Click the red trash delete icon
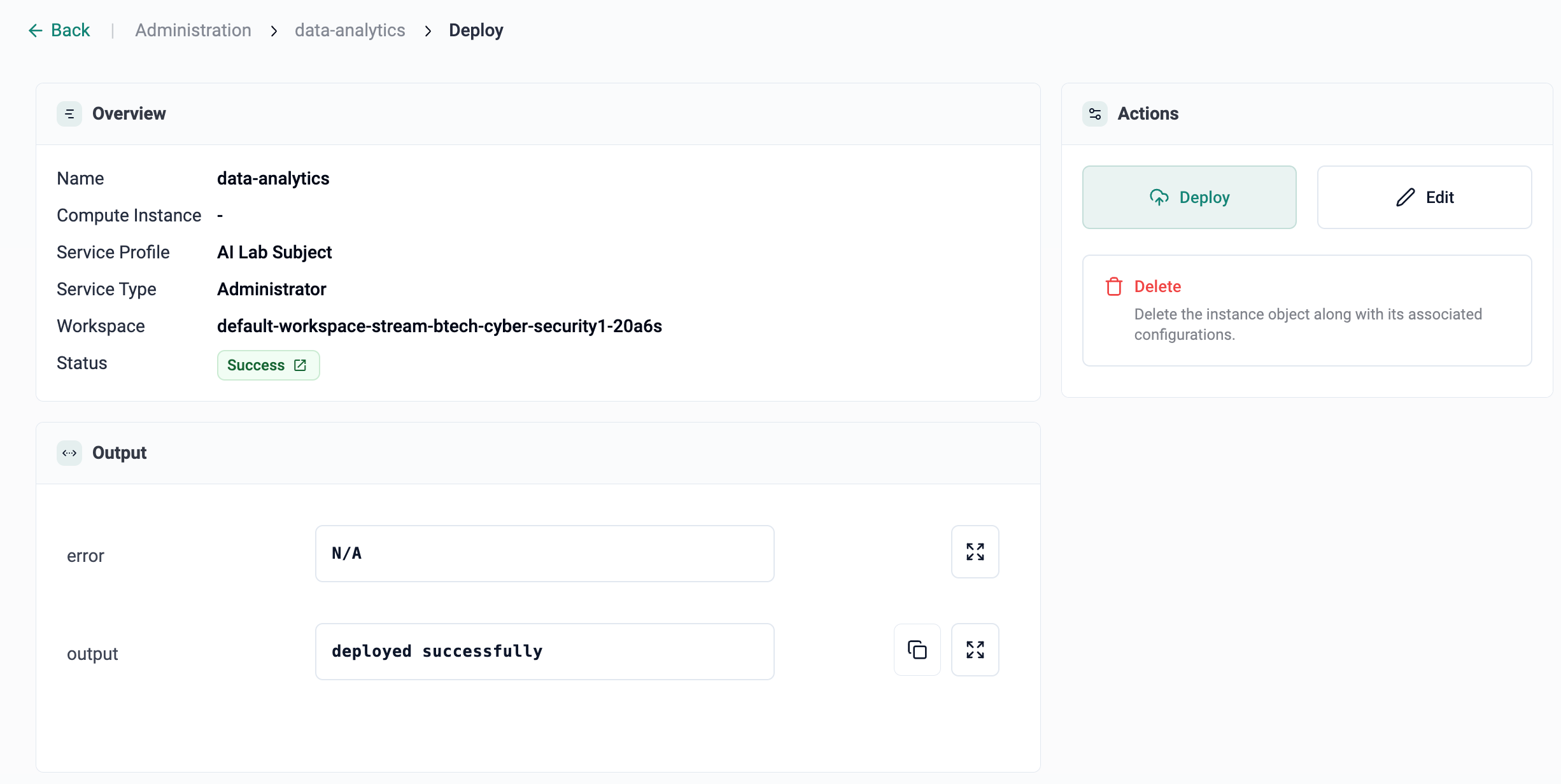 pyautogui.click(x=1113, y=287)
